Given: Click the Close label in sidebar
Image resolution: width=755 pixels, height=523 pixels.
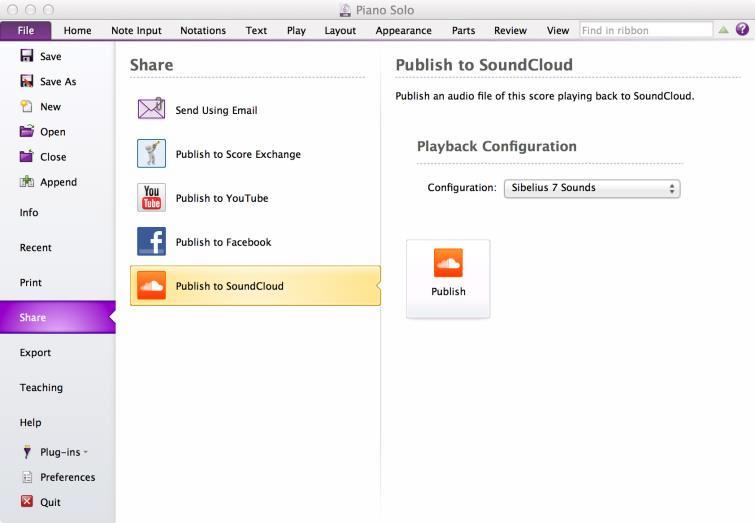Looking at the screenshot, I should click(53, 157).
